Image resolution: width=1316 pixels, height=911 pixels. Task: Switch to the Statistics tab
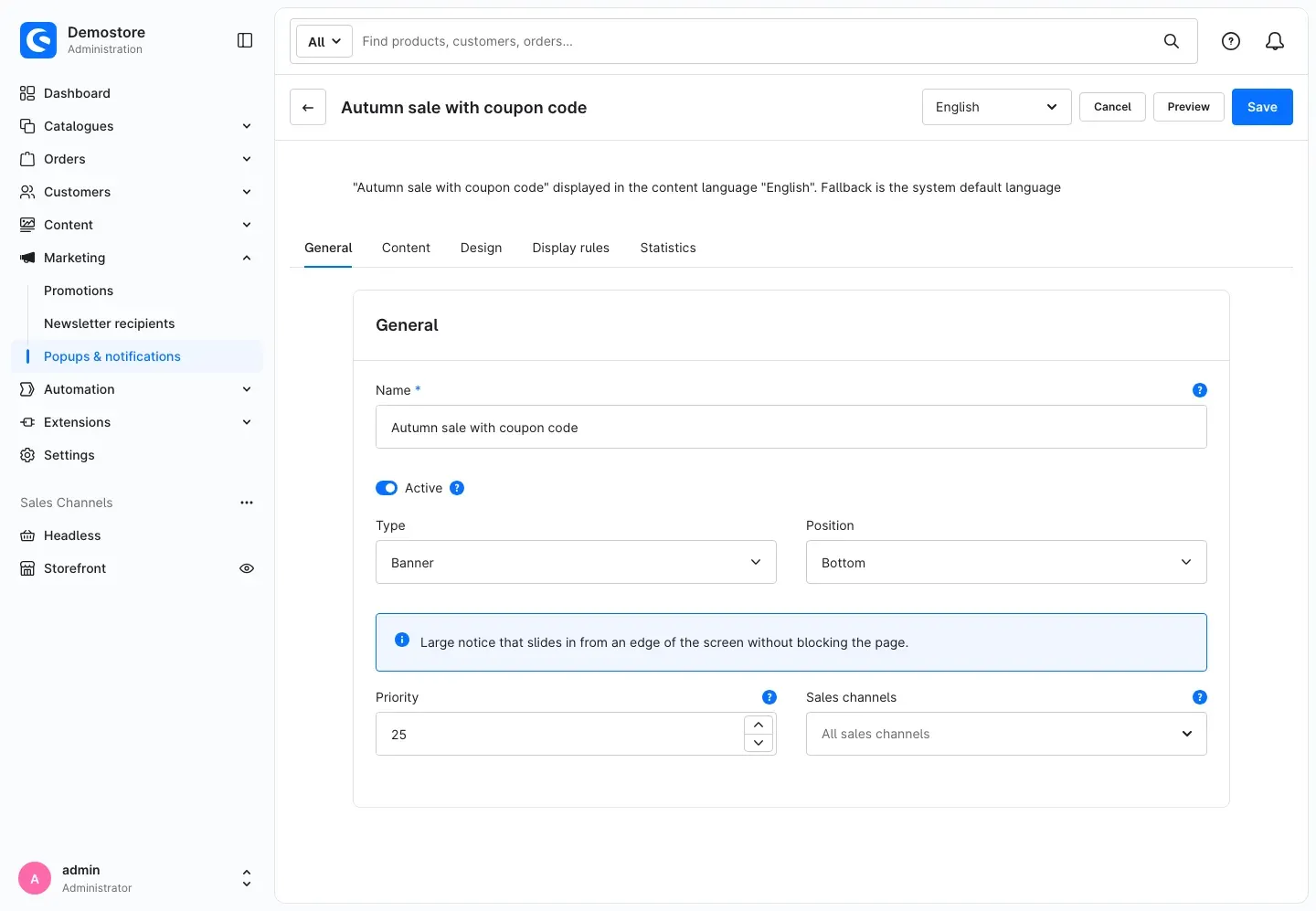668,248
